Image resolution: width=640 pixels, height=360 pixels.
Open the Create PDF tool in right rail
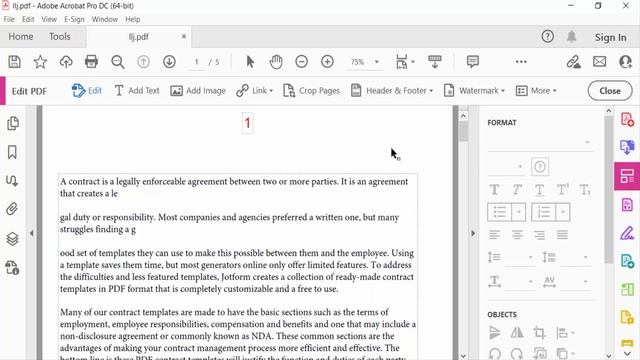pyautogui.click(x=627, y=120)
